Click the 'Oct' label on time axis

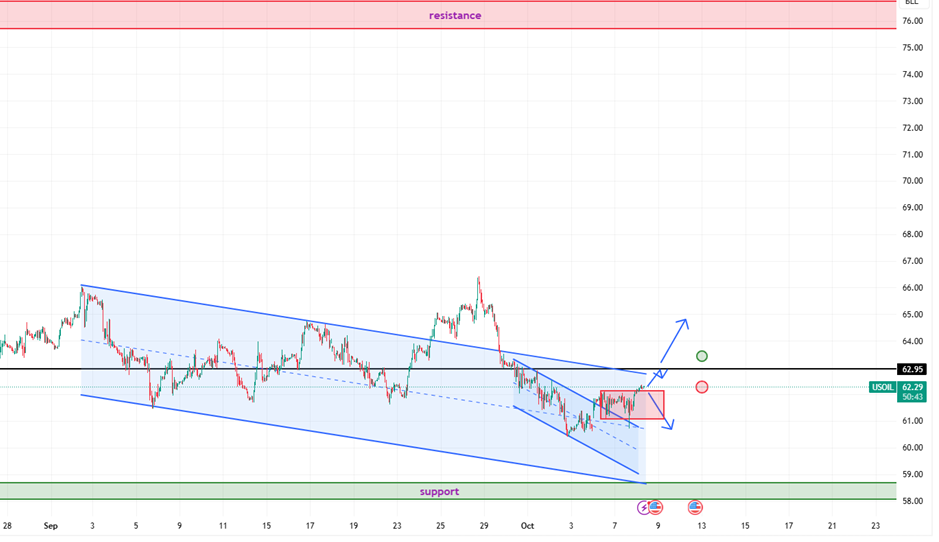[527, 524]
